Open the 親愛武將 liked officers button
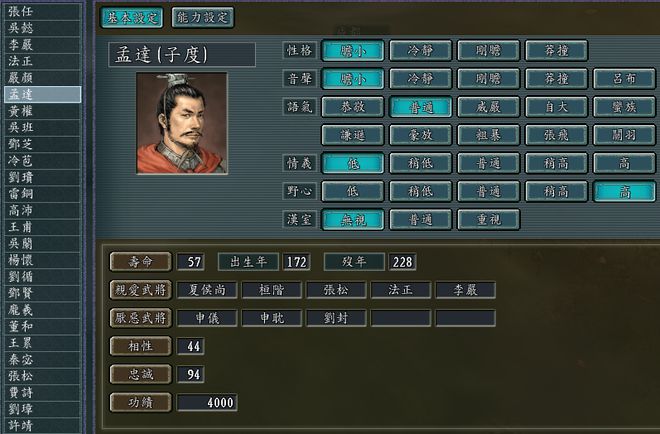 click(141, 290)
